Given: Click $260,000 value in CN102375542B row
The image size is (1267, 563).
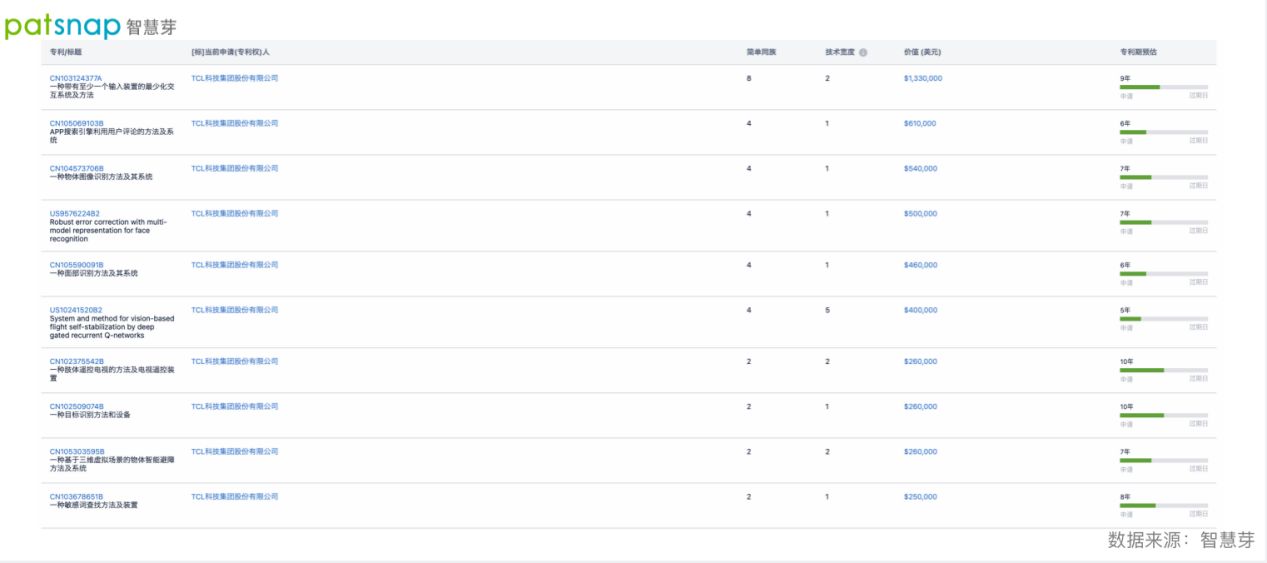Looking at the screenshot, I should tap(920, 361).
